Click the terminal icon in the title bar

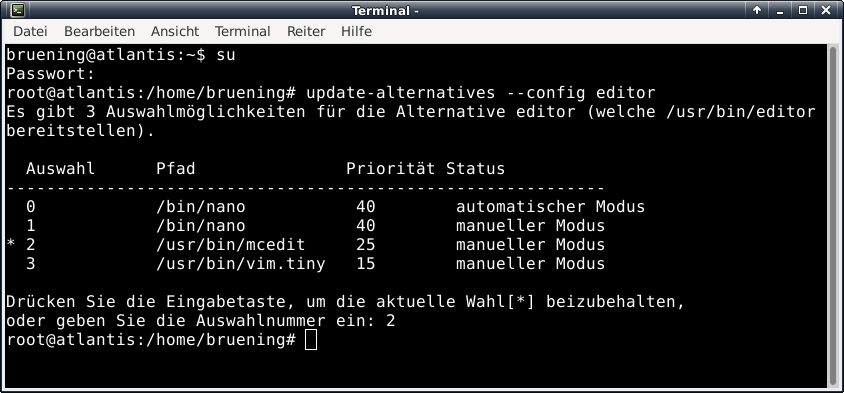tap(18, 10)
